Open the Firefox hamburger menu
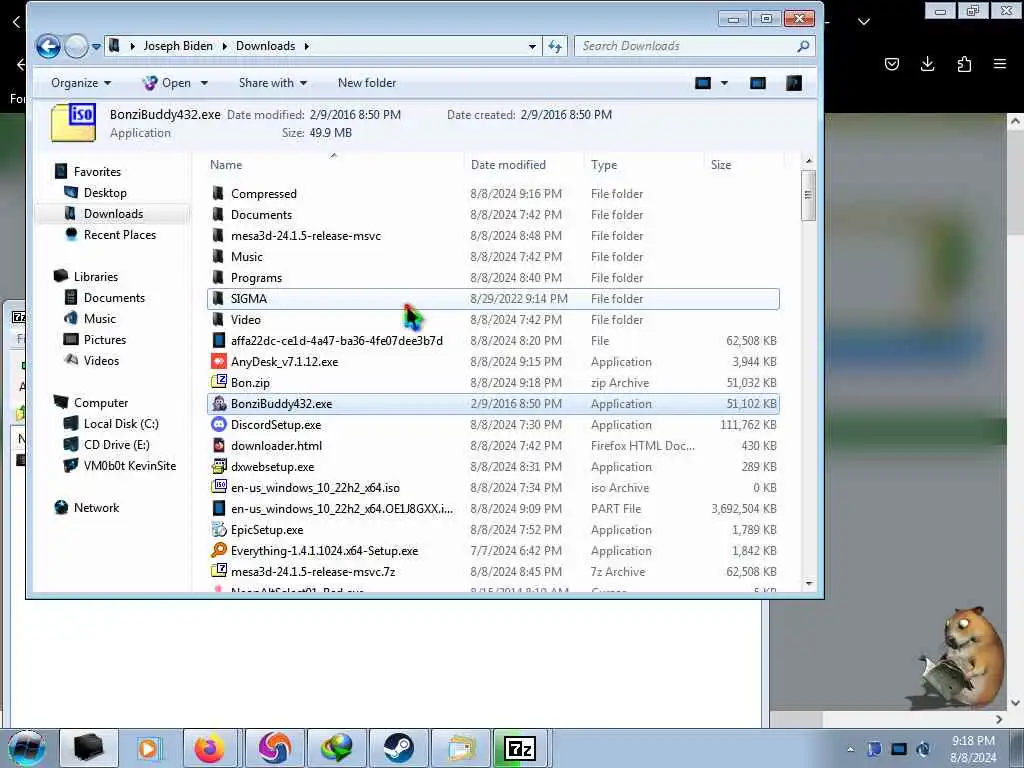The height and width of the screenshot is (768, 1024). coord(999,64)
